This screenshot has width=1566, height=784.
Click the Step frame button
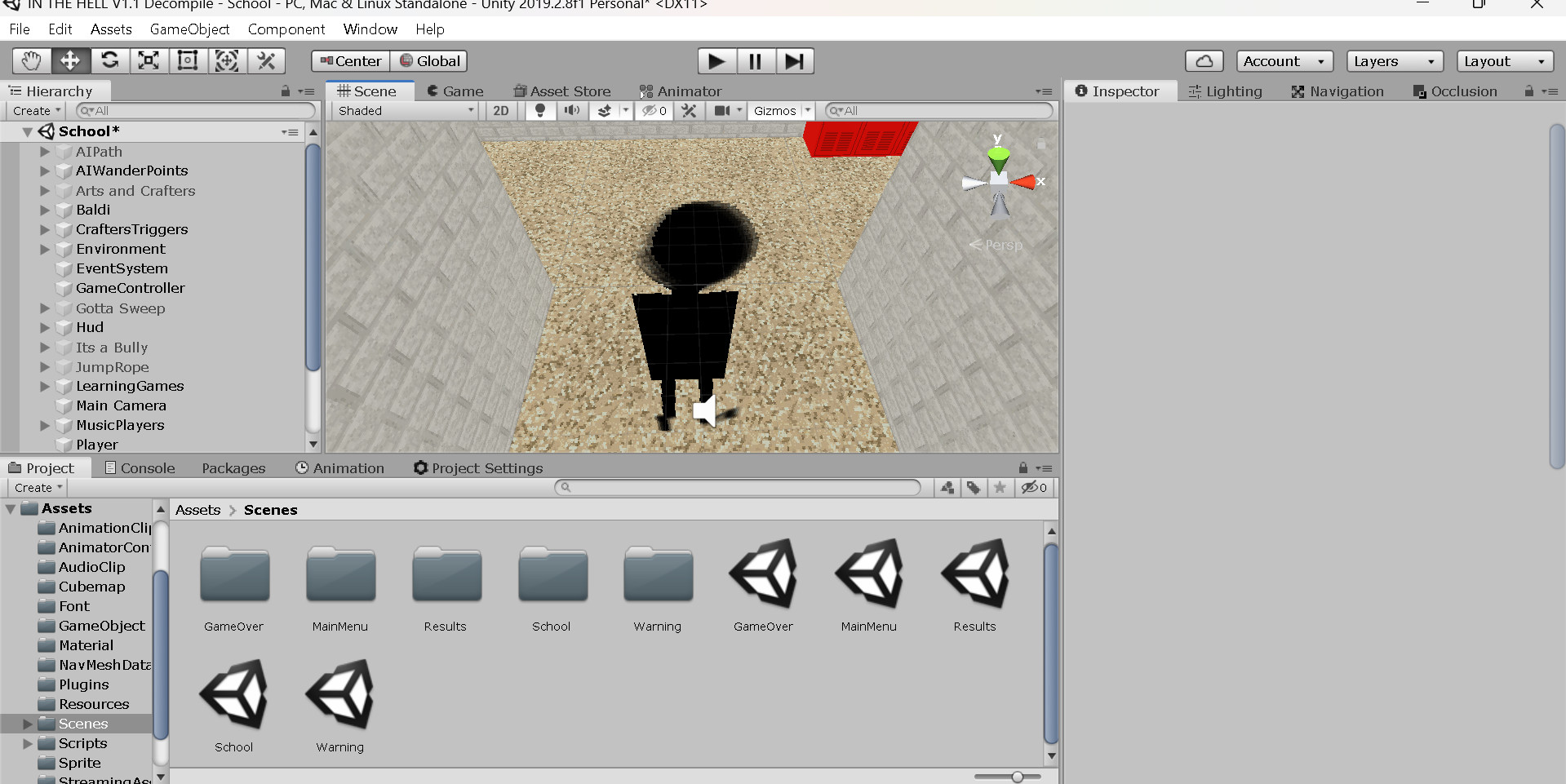coord(794,60)
